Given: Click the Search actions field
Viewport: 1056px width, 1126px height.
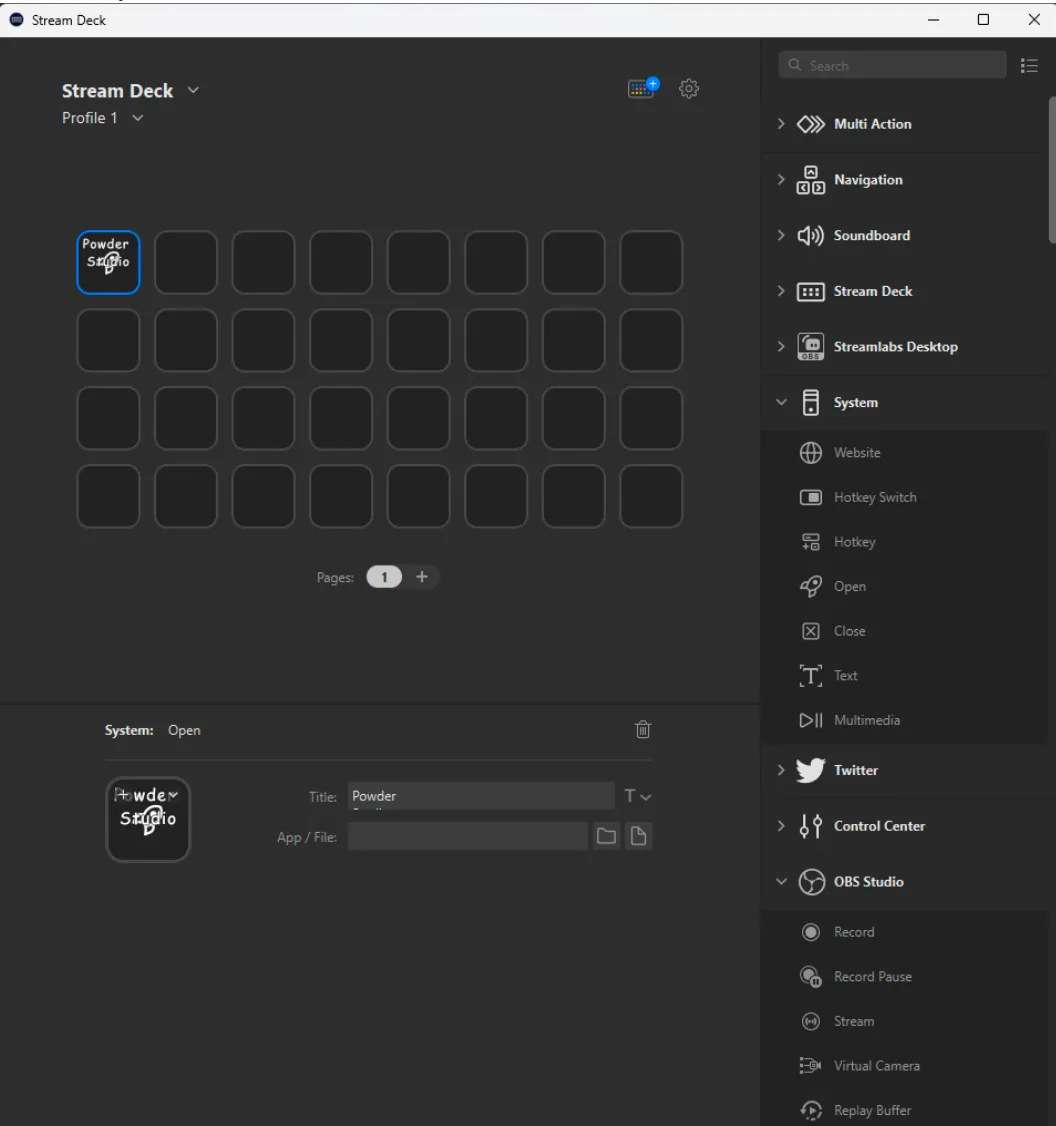Looking at the screenshot, I should (892, 65).
